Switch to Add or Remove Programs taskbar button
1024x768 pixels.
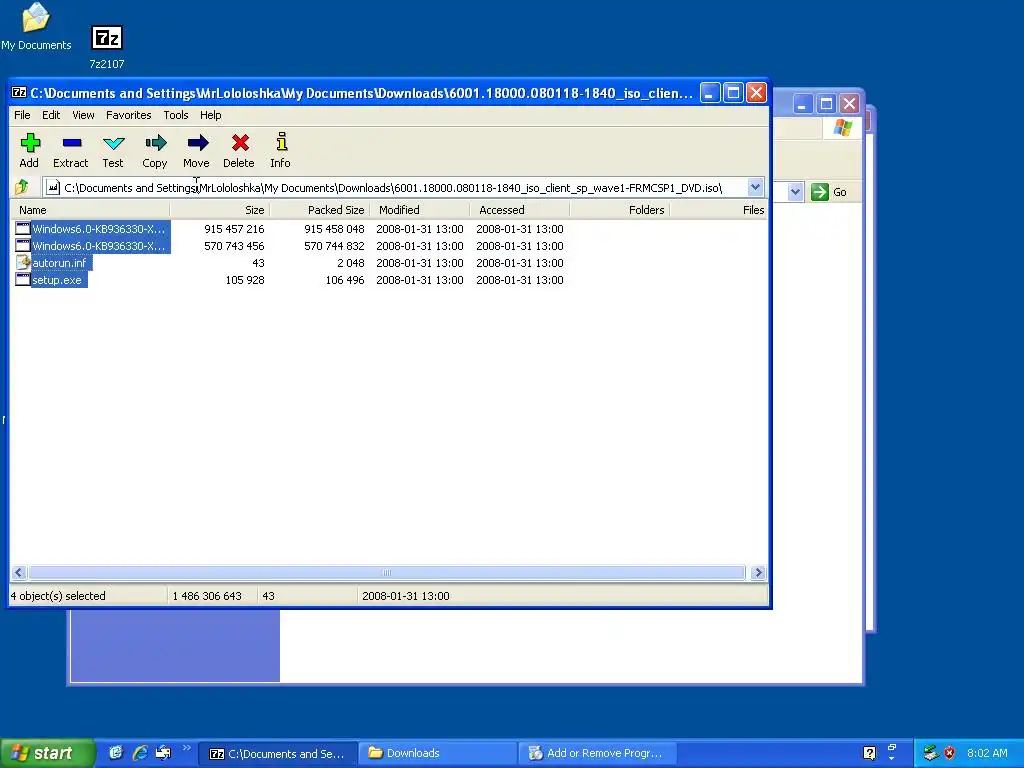tap(598, 753)
